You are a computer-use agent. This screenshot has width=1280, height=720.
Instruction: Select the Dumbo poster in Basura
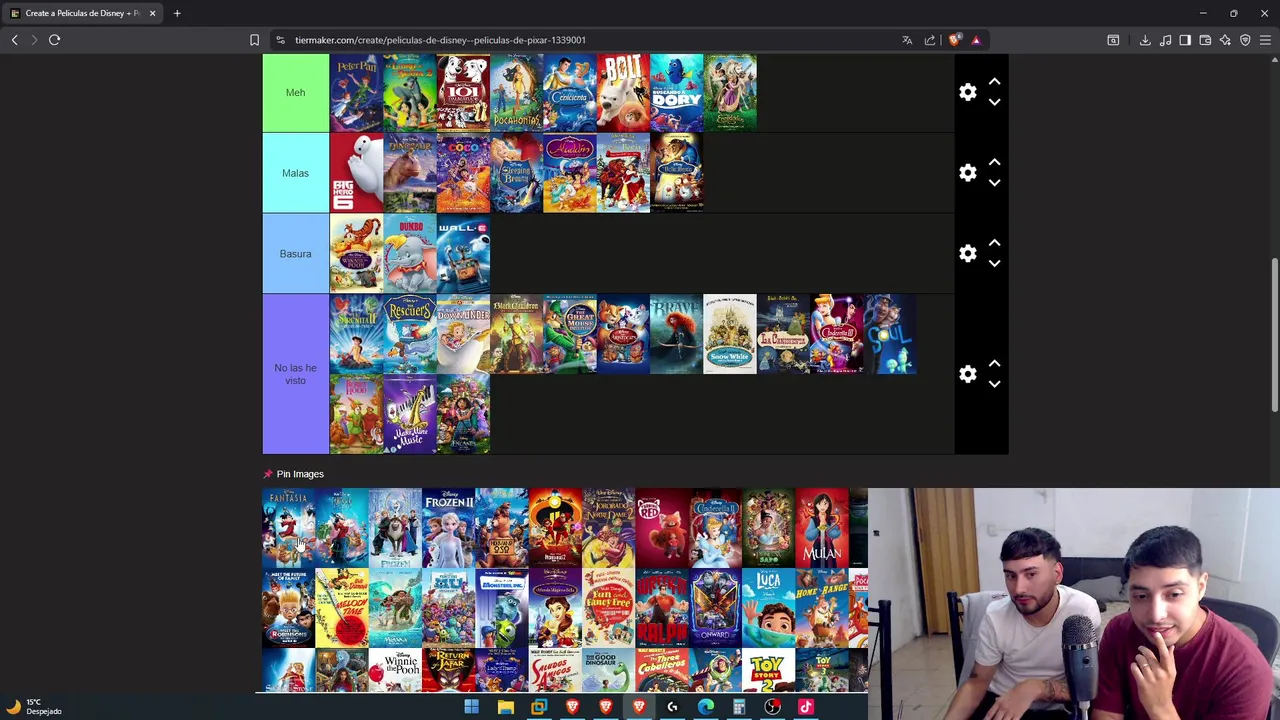point(410,253)
